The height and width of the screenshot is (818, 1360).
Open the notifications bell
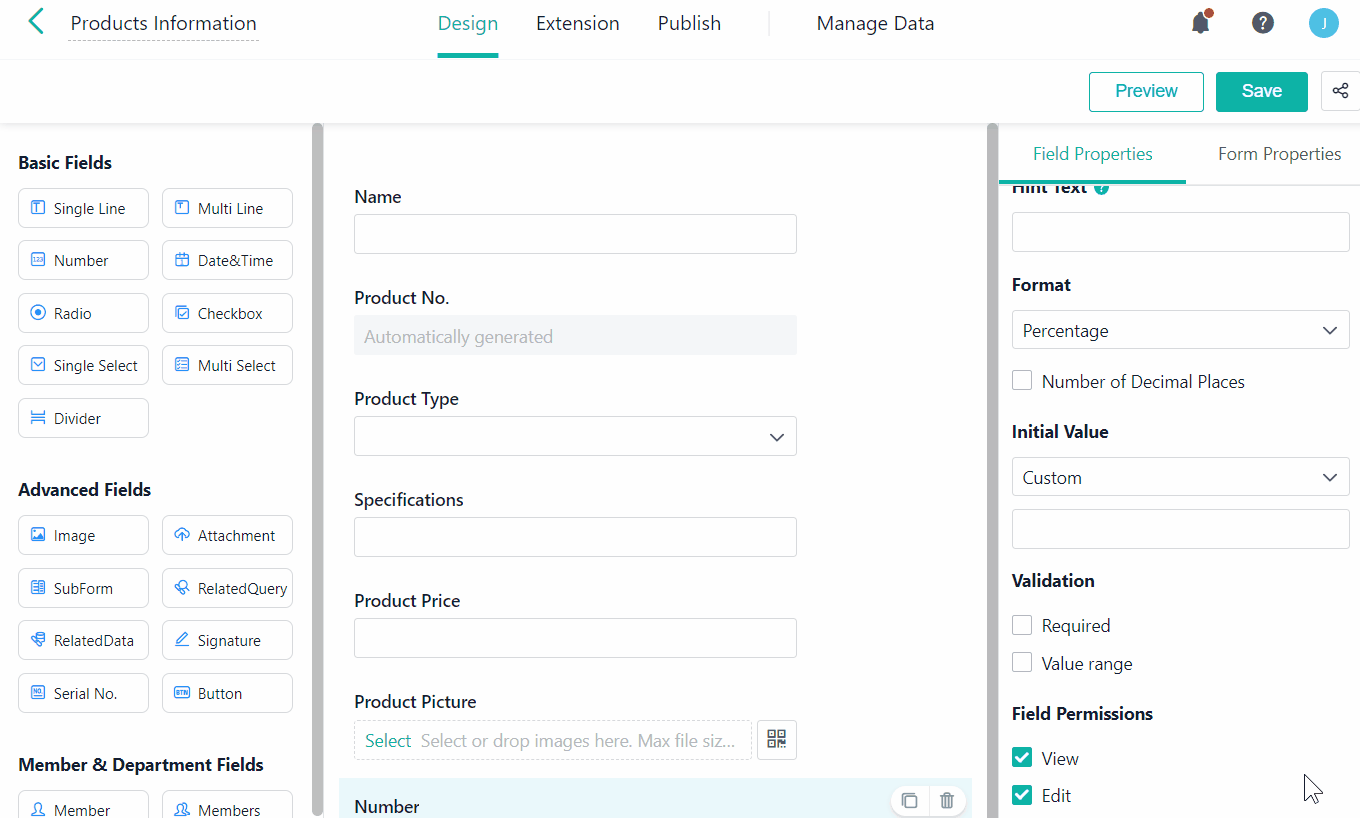click(1201, 23)
